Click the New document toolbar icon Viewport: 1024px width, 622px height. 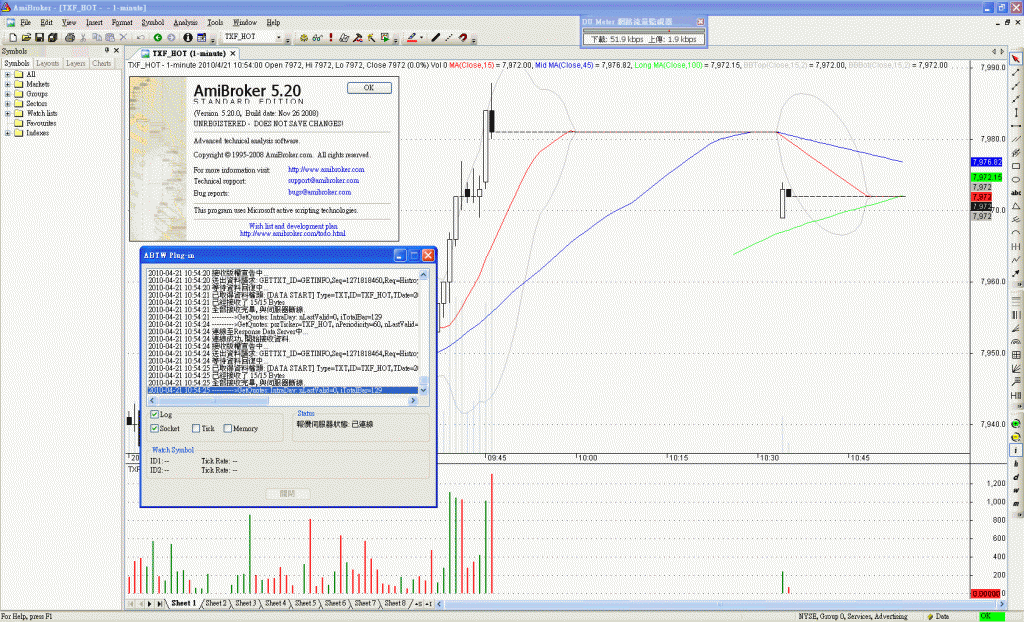pos(12,38)
